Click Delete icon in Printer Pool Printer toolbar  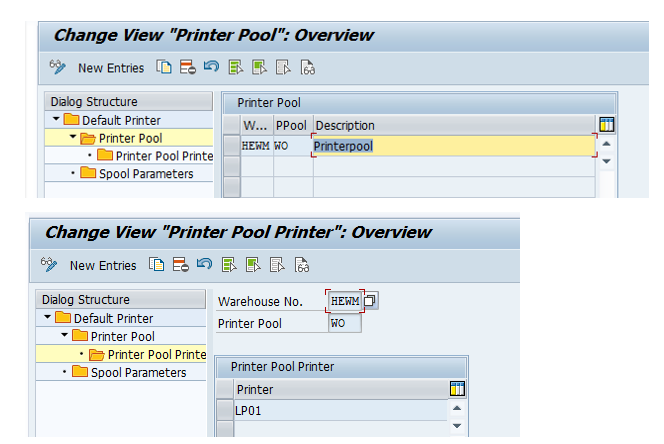tap(180, 264)
